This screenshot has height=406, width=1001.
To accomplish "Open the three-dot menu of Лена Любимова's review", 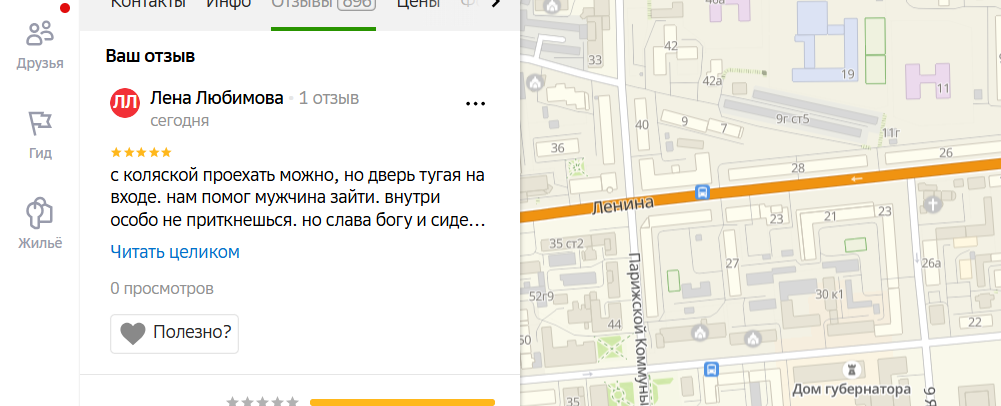I will pos(476,103).
